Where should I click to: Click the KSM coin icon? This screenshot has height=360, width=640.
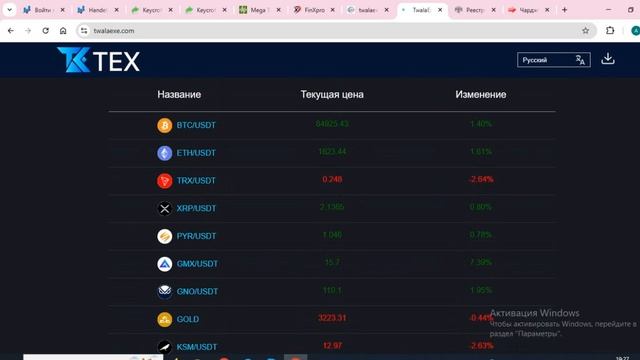(x=164, y=347)
